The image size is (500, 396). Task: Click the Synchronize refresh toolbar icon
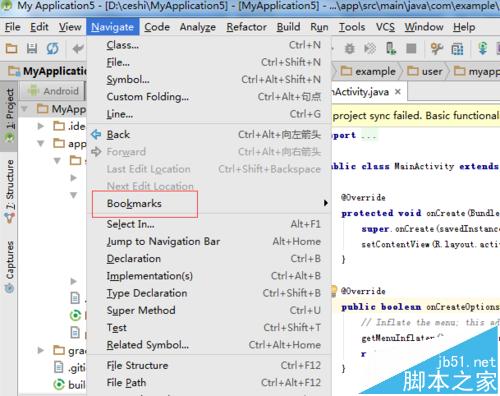(x=52, y=49)
